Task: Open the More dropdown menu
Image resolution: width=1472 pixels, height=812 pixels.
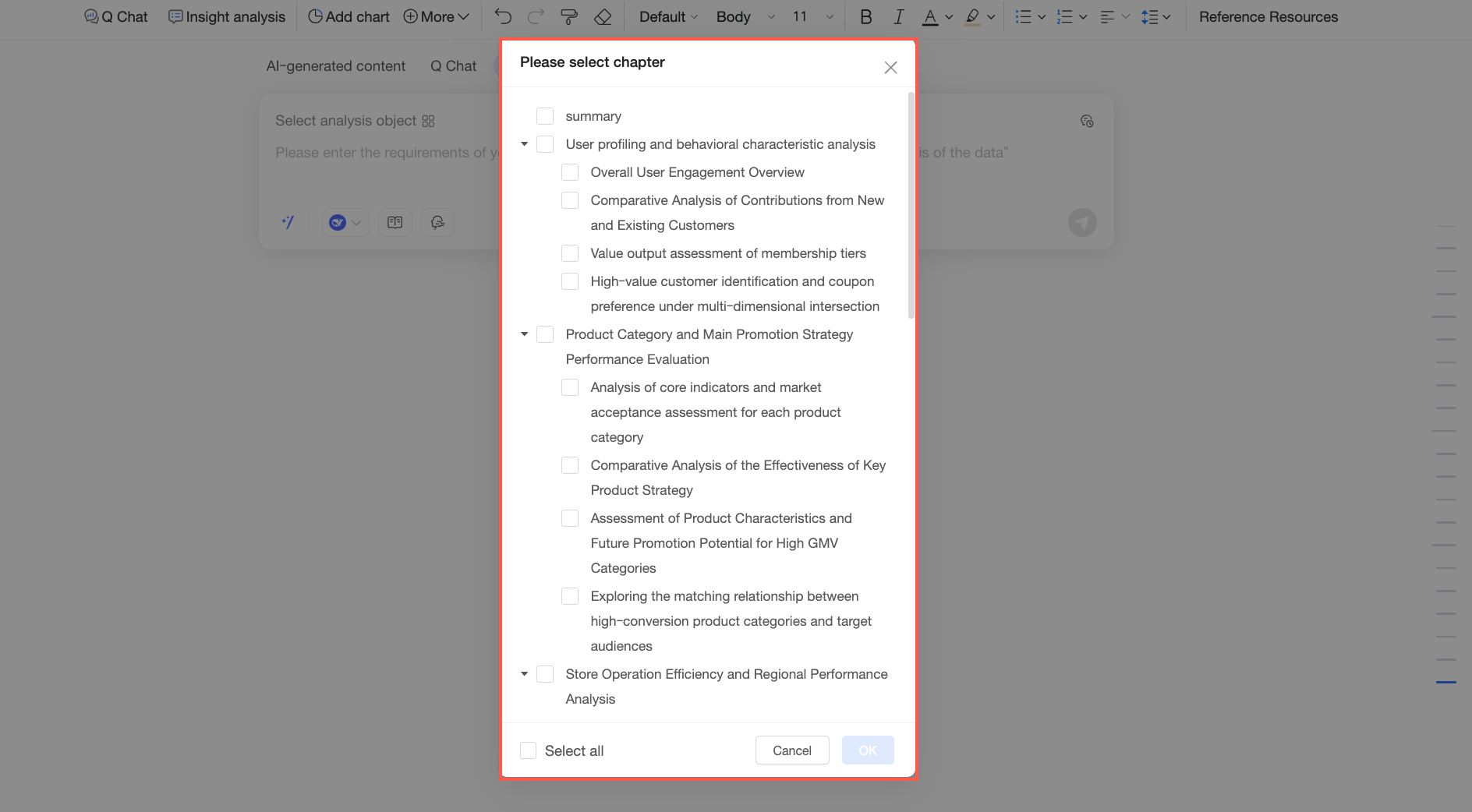Action: click(x=436, y=17)
